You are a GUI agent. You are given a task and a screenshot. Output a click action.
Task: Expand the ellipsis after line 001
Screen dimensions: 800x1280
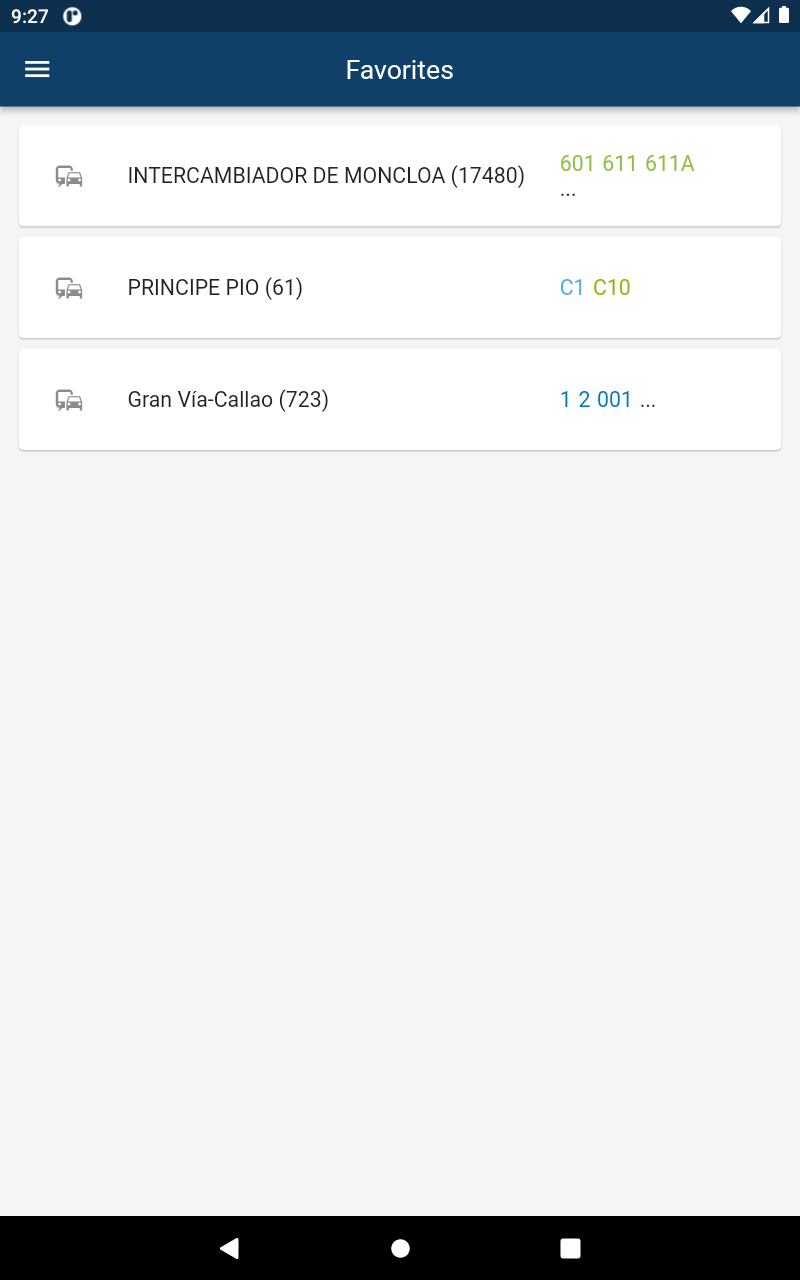coord(648,402)
